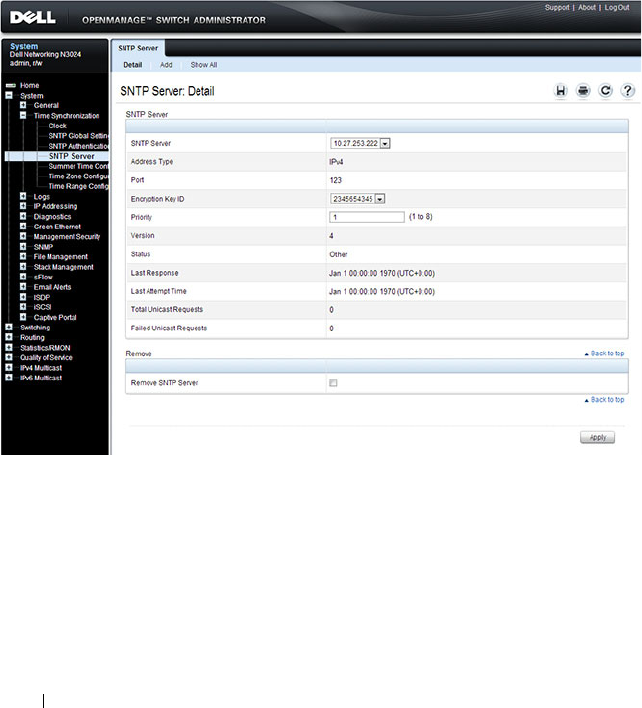Expand the Email Alerts node
The width and height of the screenshot is (642, 708).
coord(23,287)
